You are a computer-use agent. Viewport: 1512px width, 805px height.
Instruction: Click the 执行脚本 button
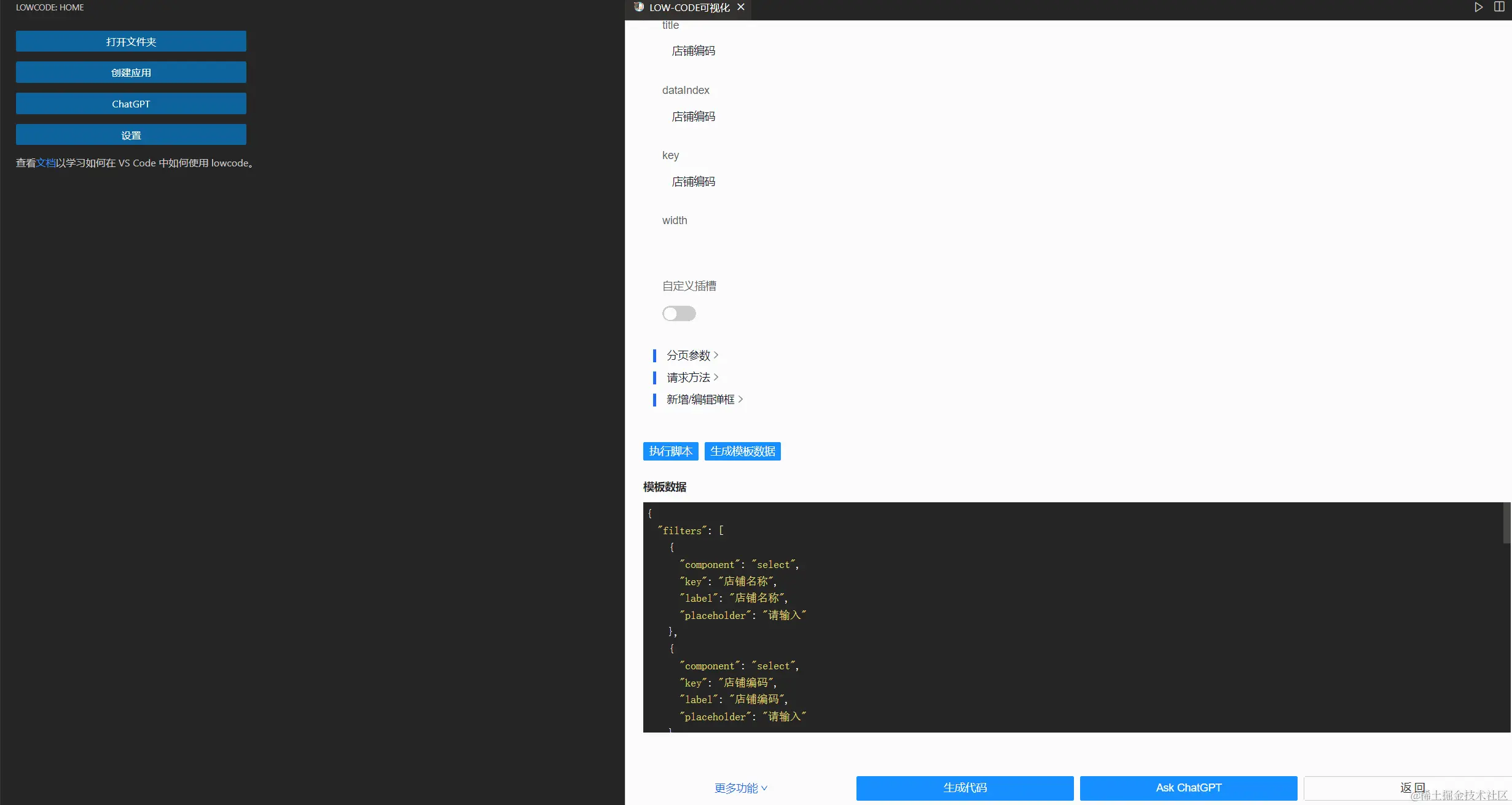670,451
